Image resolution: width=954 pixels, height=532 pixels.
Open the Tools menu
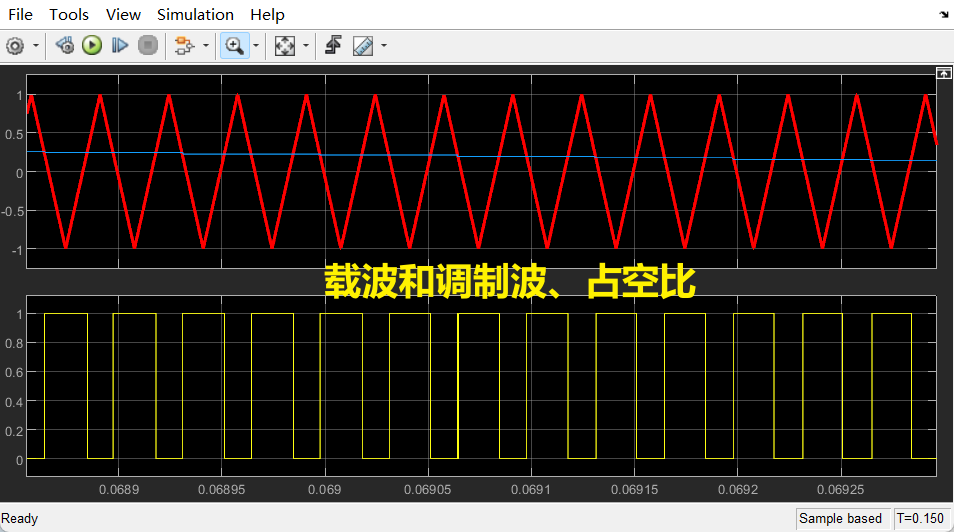pyautogui.click(x=69, y=15)
